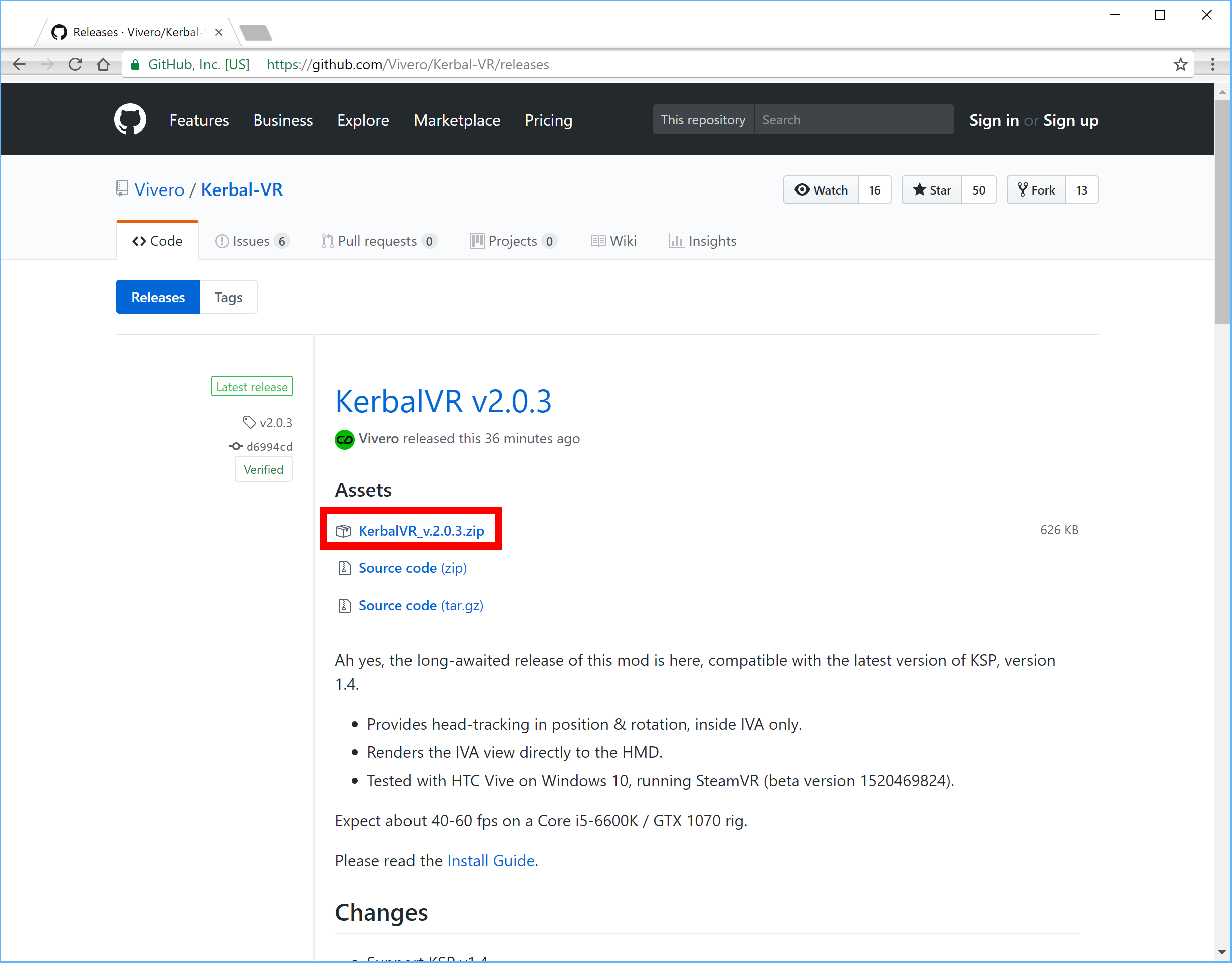The image size is (1232, 963).
Task: Click the Explore navigation menu item
Action: pyautogui.click(x=362, y=119)
